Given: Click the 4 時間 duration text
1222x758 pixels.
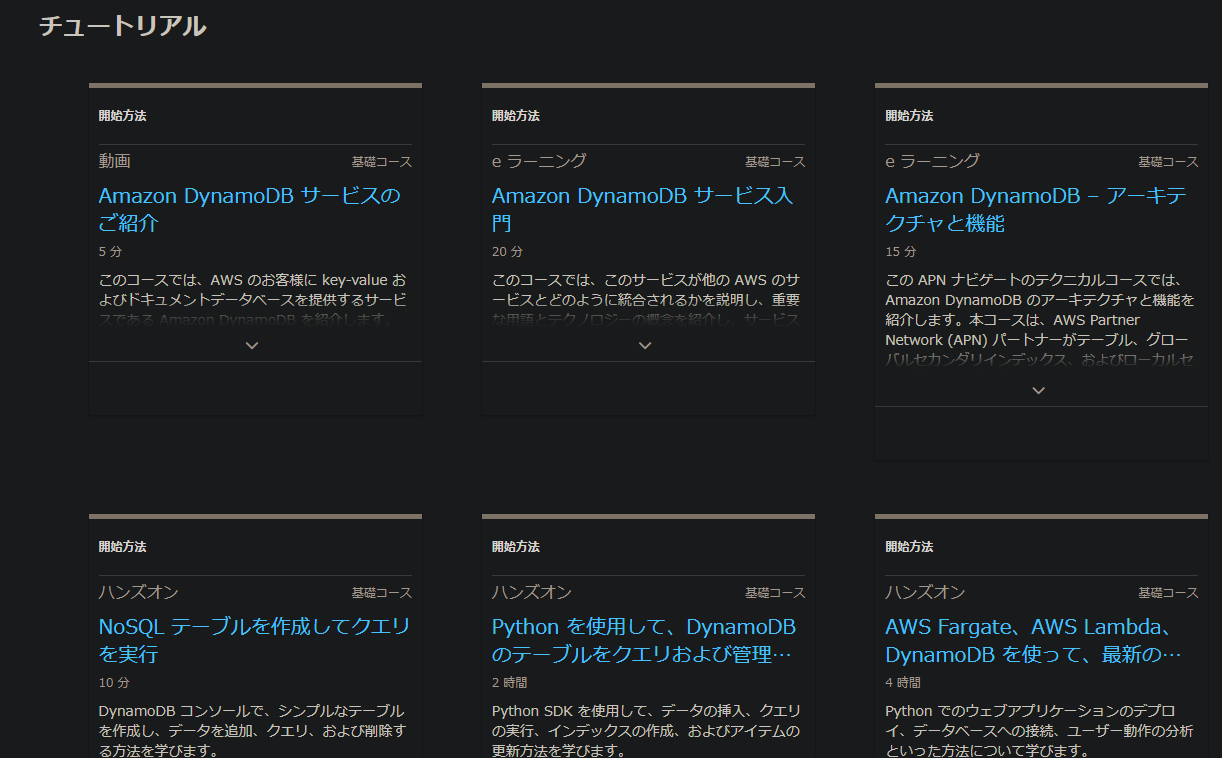Looking at the screenshot, I should pos(903,683).
